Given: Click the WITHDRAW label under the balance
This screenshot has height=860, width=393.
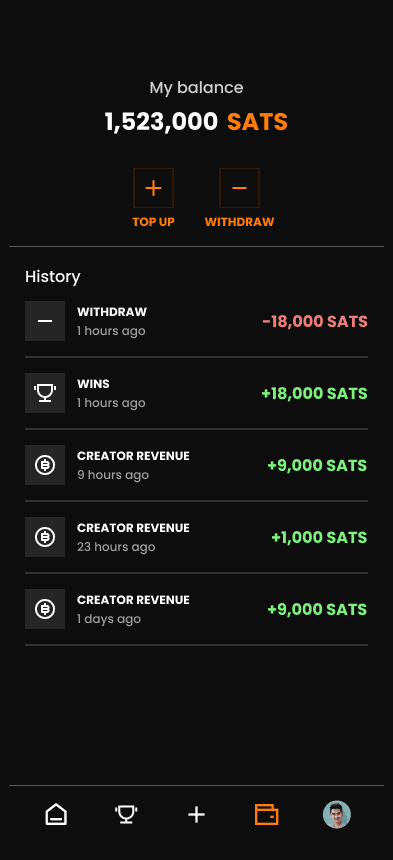Looking at the screenshot, I should (x=240, y=222).
